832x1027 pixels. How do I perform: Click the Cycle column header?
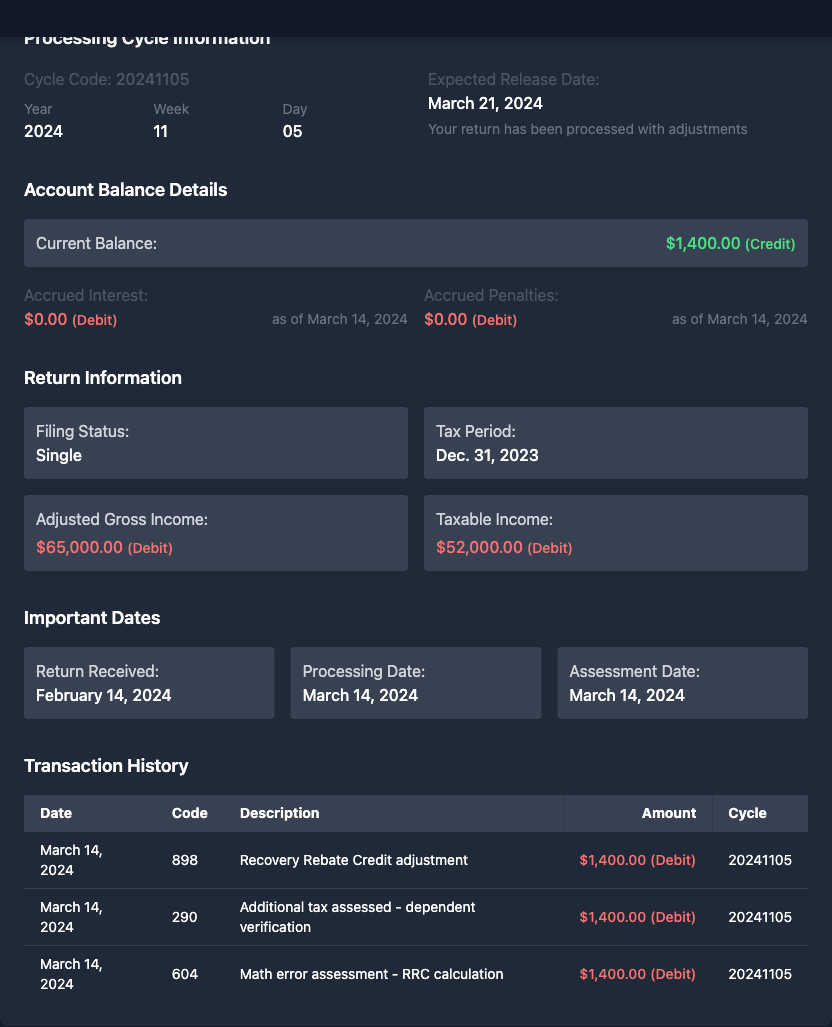click(747, 813)
